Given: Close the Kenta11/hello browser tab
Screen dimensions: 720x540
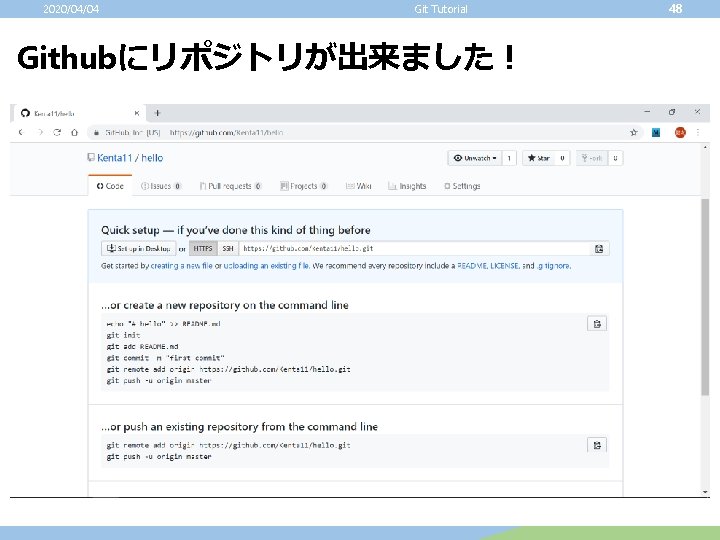Looking at the screenshot, I should click(137, 113).
